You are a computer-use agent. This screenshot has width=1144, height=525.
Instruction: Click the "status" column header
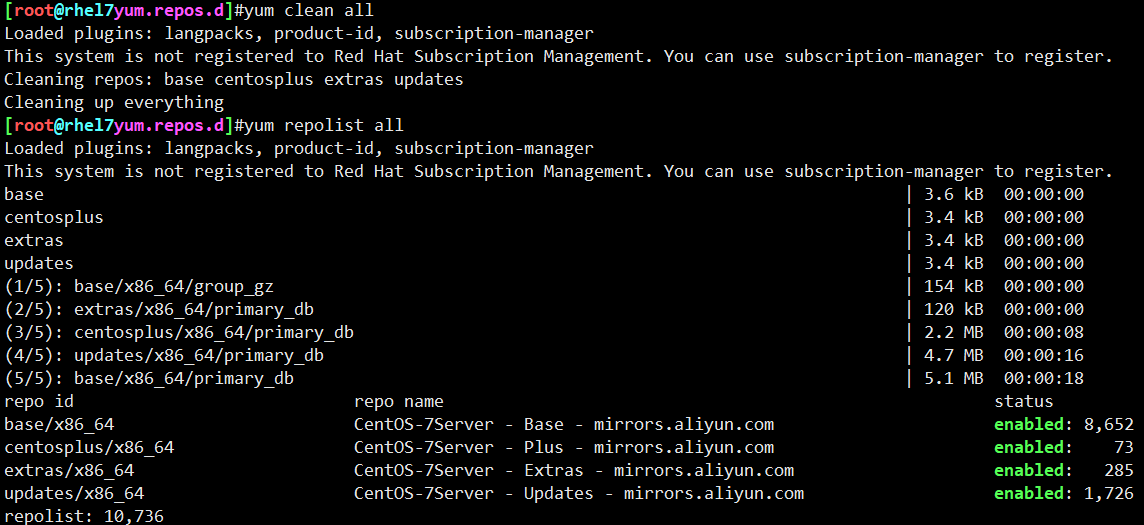[1023, 402]
